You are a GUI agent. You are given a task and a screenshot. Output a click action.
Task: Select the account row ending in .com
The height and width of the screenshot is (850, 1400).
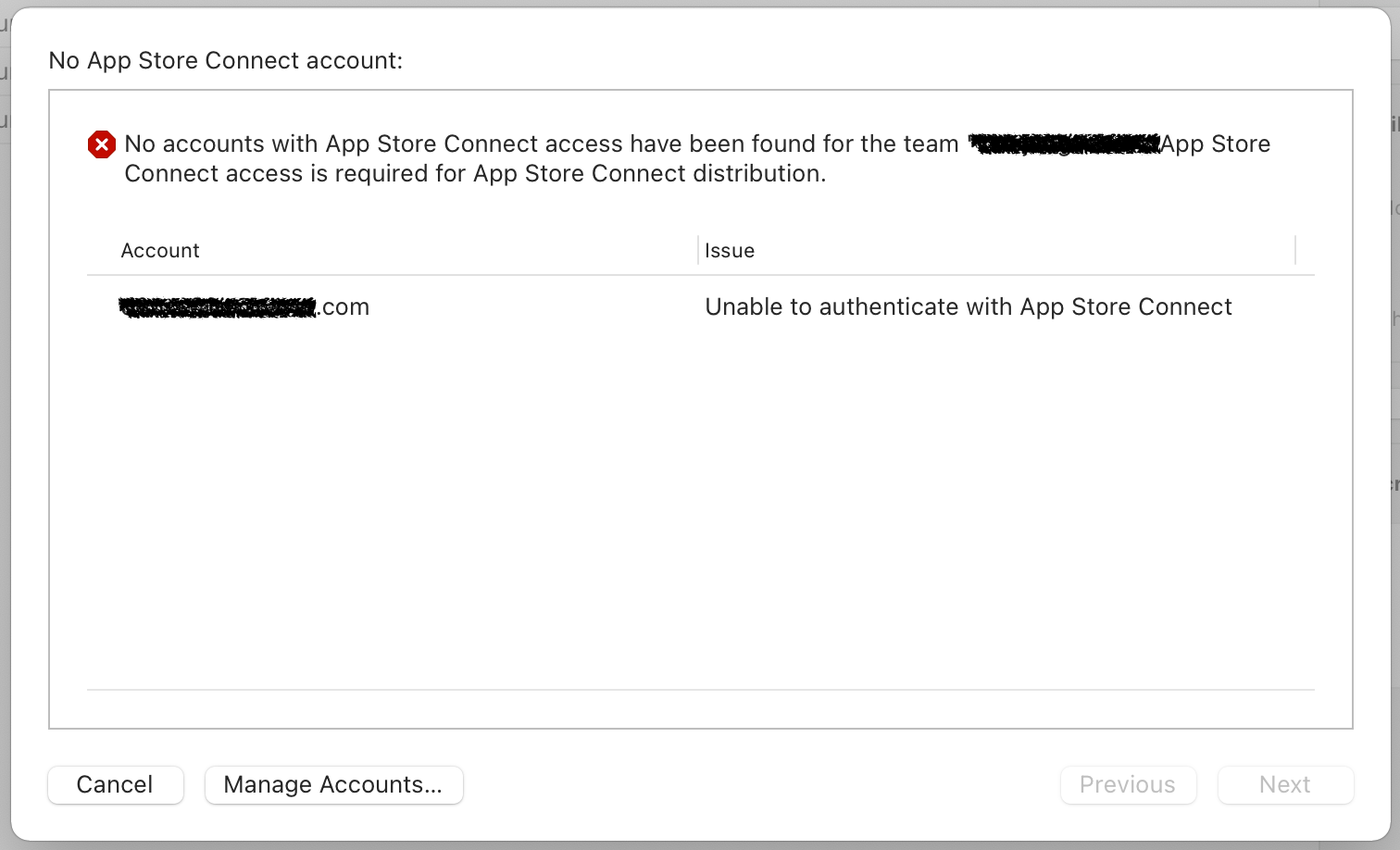[x=701, y=306]
